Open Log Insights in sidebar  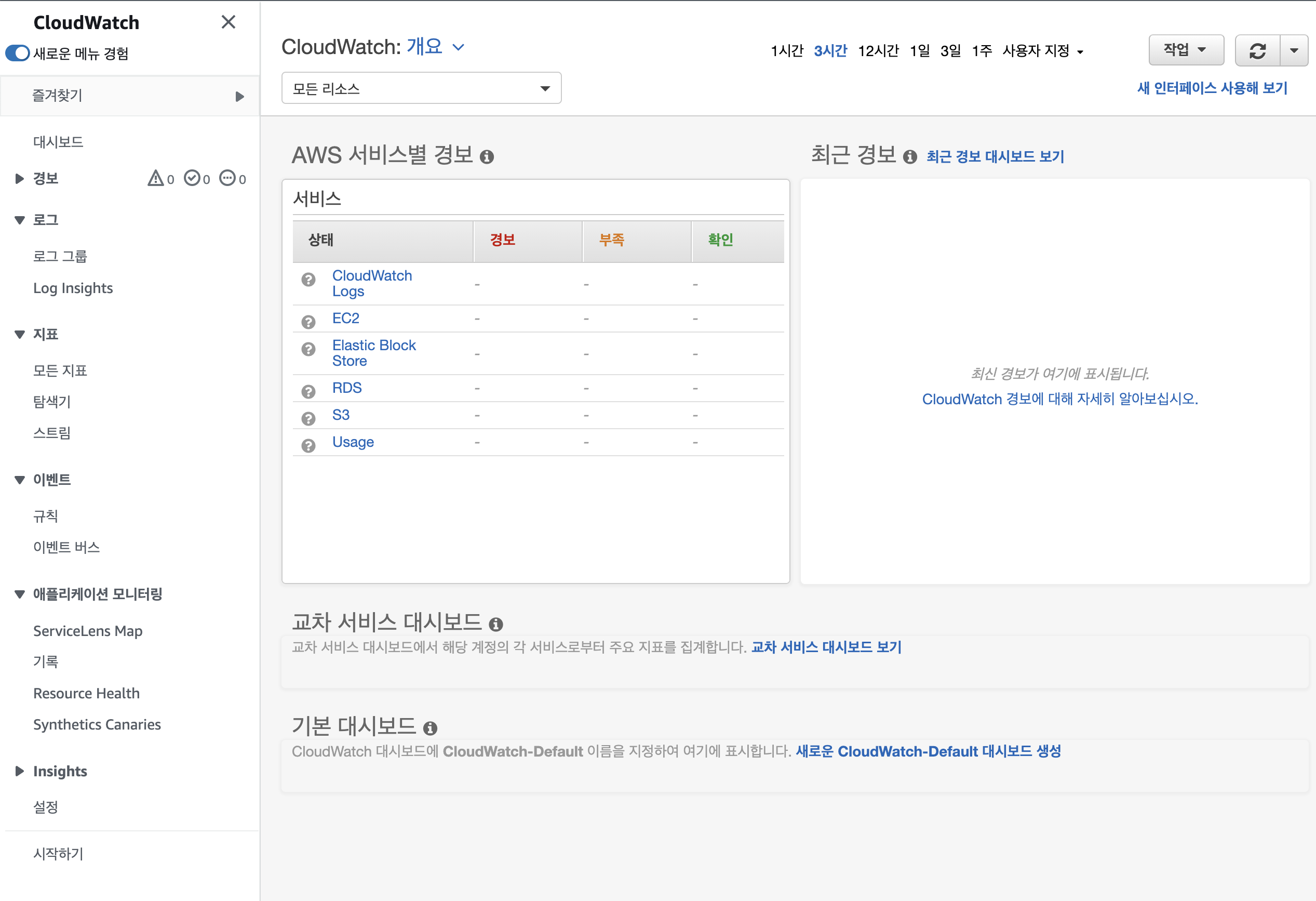[x=73, y=288]
